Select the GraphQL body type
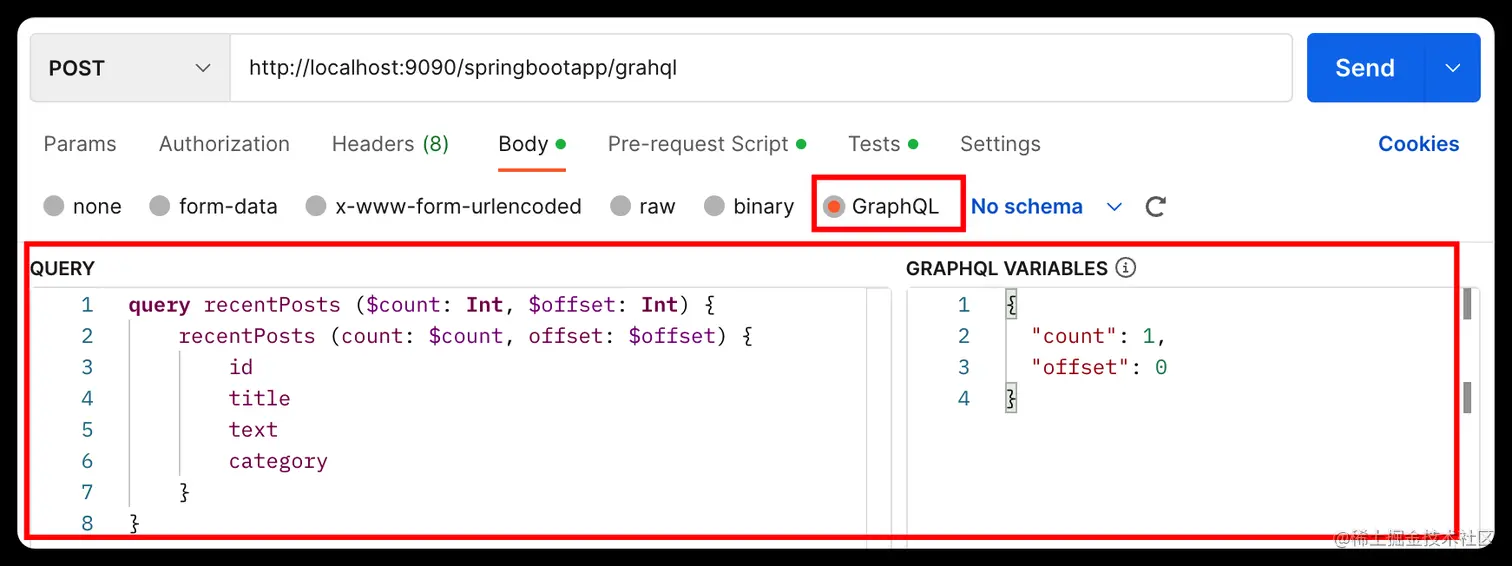This screenshot has height=566, width=1512. click(834, 207)
